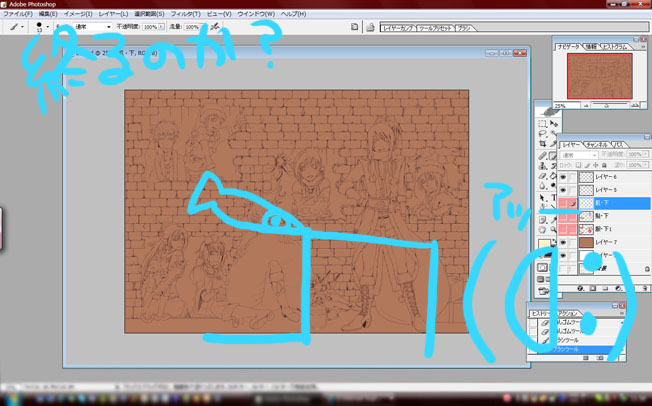This screenshot has width=652, height=406.
Task: Click the Navigator preview thumbnail
Action: click(x=600, y=76)
